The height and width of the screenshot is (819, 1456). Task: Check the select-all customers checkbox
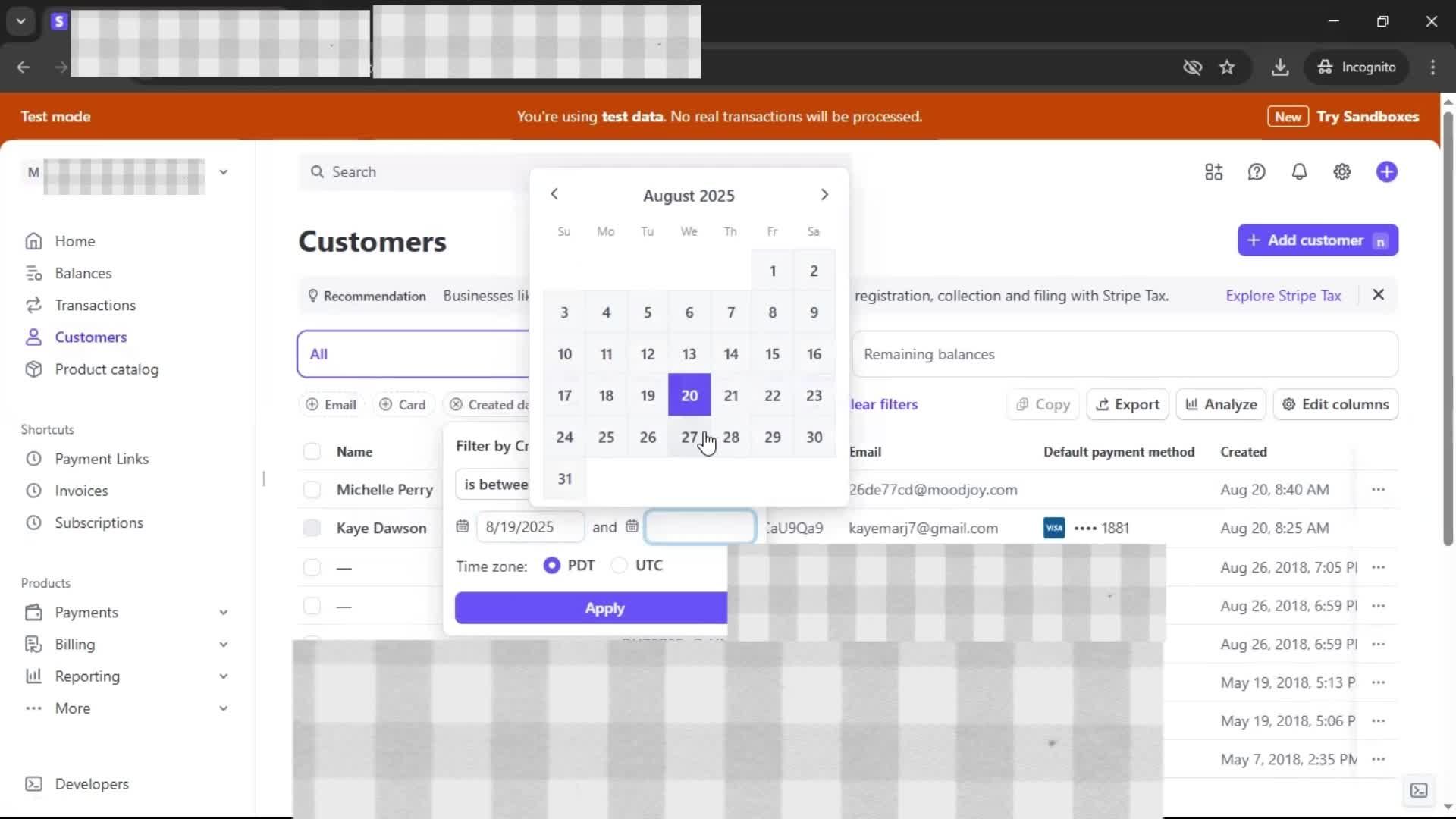[x=312, y=452]
